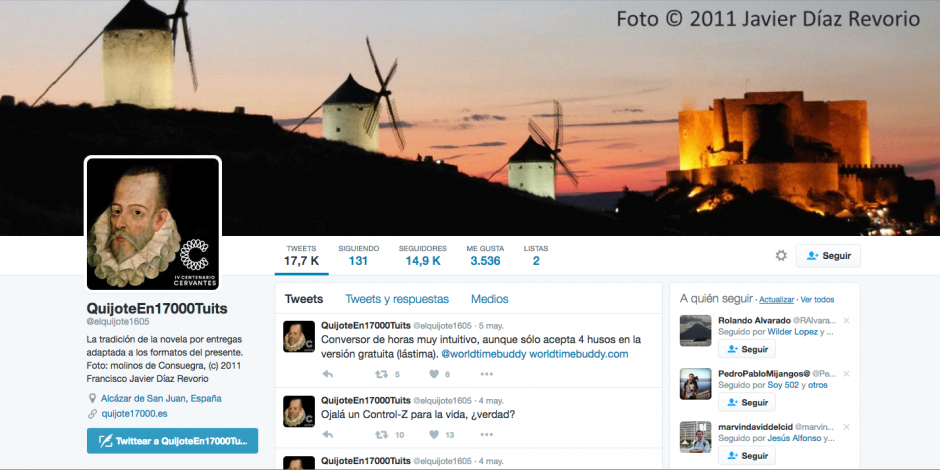The height and width of the screenshot is (470, 940).
Task: Open the Siguiendo 131 list
Action: tap(358, 255)
